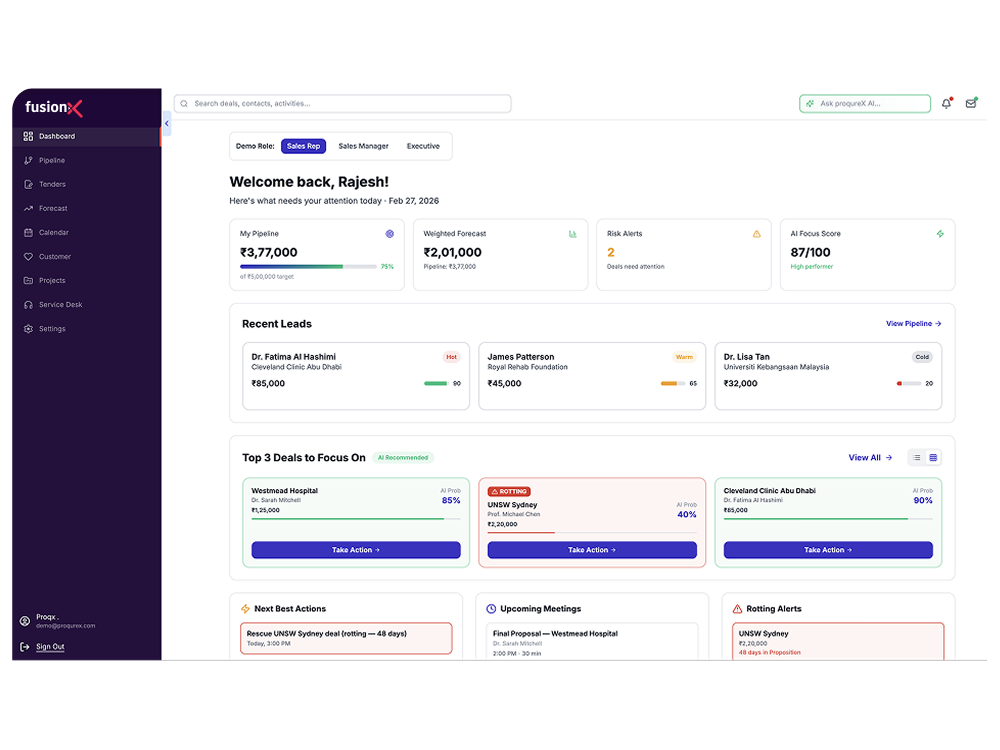Open the Pipeline branch icon in the sidebar
1000x750 pixels.
coord(28,161)
